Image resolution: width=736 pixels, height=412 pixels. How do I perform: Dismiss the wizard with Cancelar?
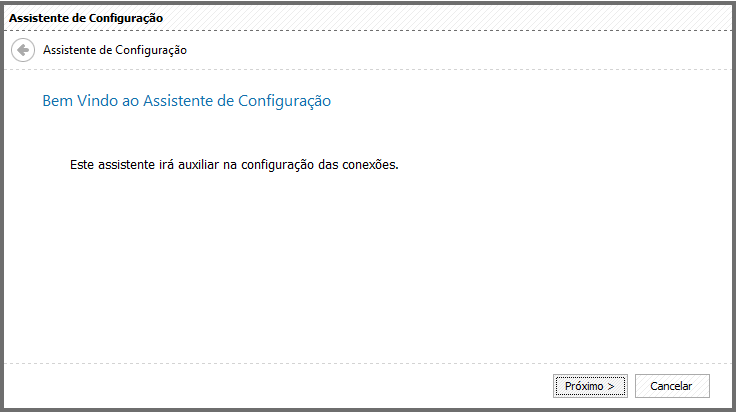tap(672, 386)
